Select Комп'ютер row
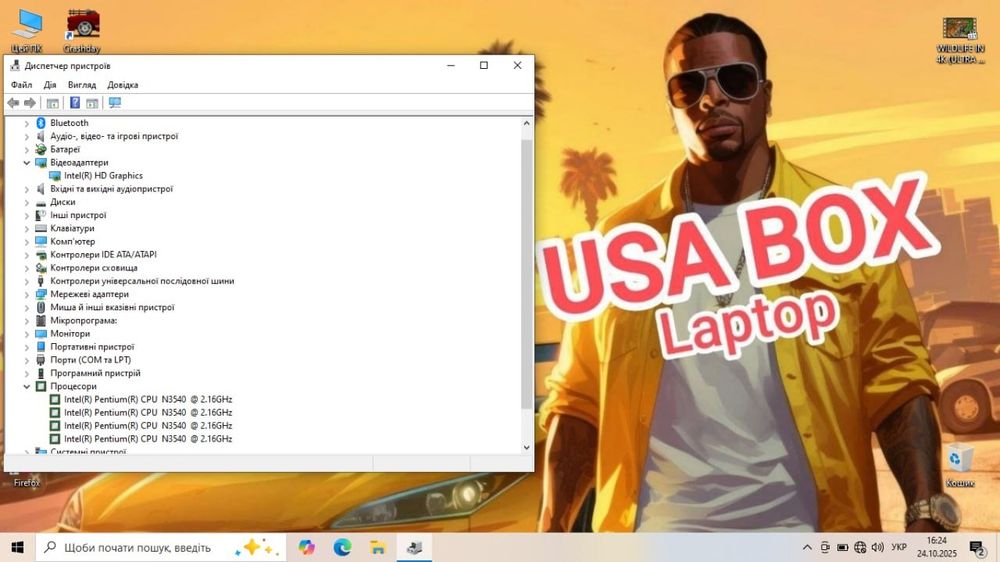The height and width of the screenshot is (562, 1000). click(73, 241)
